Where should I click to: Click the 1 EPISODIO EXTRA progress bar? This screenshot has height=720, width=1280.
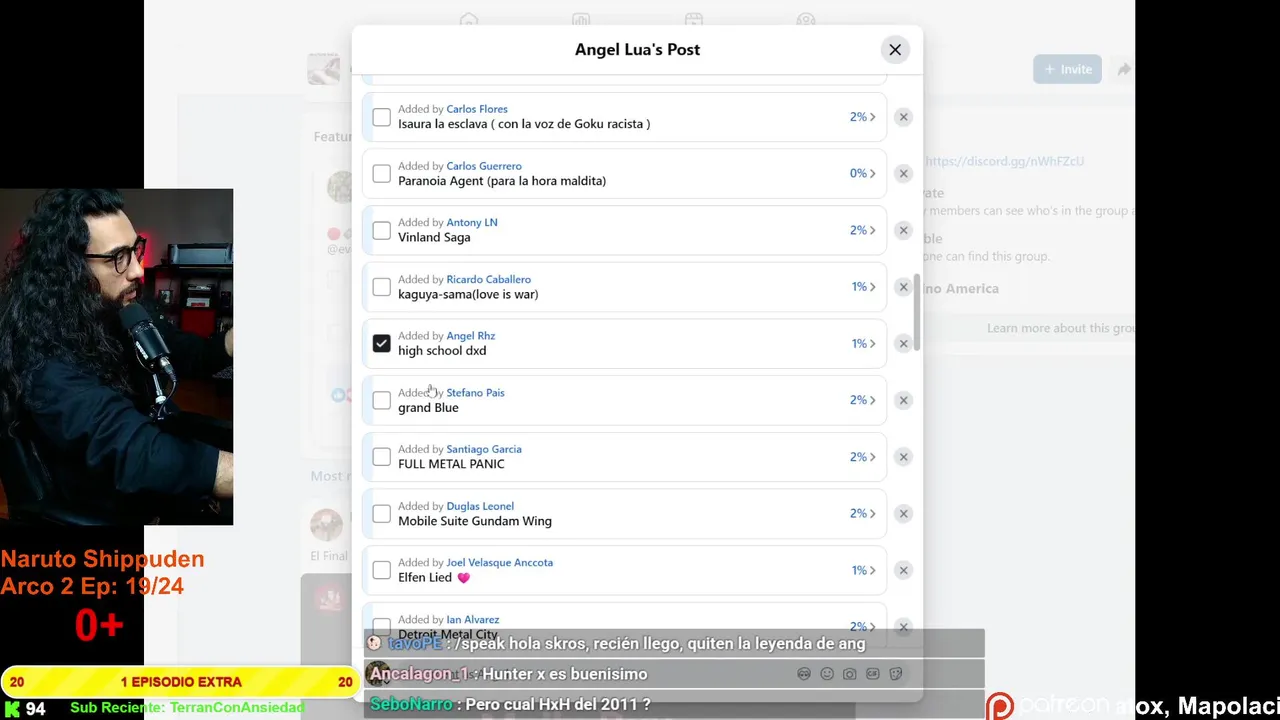tap(180, 682)
